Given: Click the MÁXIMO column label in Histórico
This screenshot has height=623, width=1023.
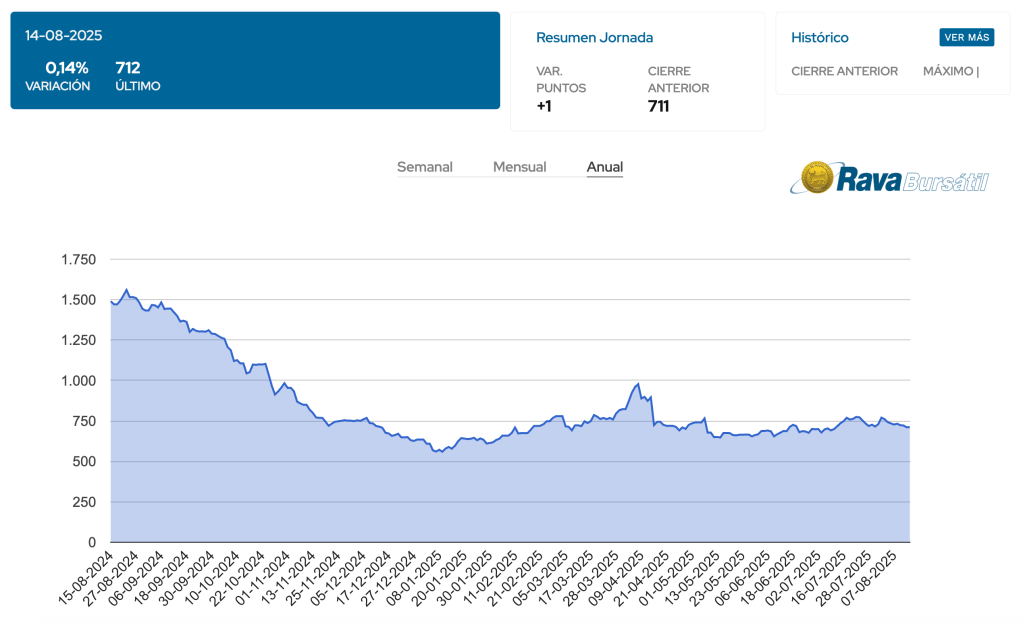Looking at the screenshot, I should coord(950,71).
